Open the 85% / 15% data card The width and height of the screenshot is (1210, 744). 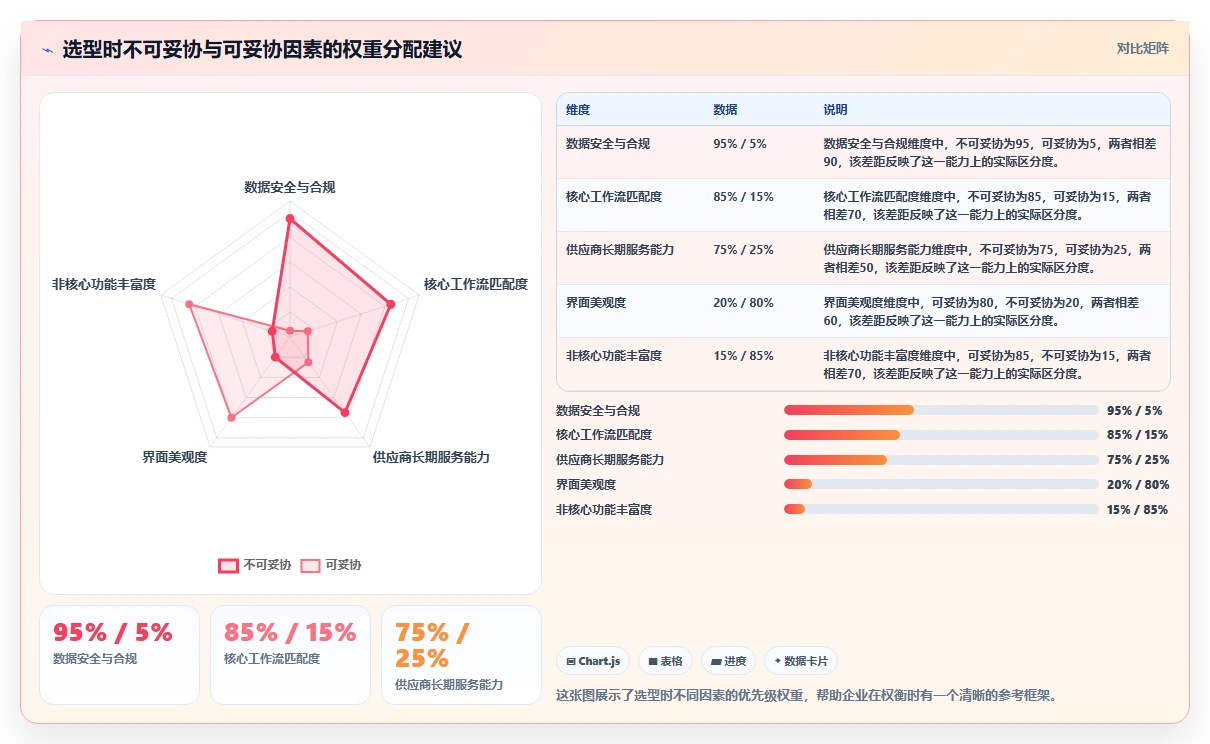[x=290, y=655]
